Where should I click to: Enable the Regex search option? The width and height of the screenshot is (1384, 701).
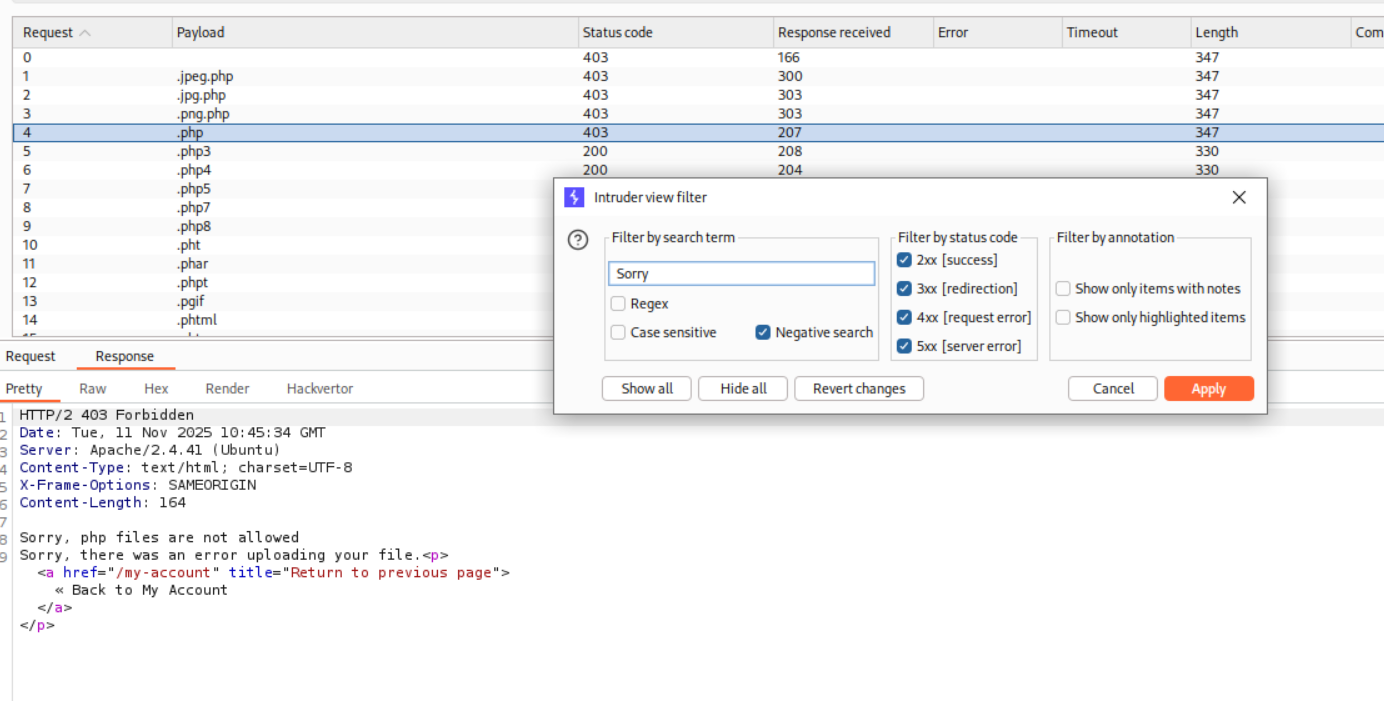pyautogui.click(x=618, y=303)
